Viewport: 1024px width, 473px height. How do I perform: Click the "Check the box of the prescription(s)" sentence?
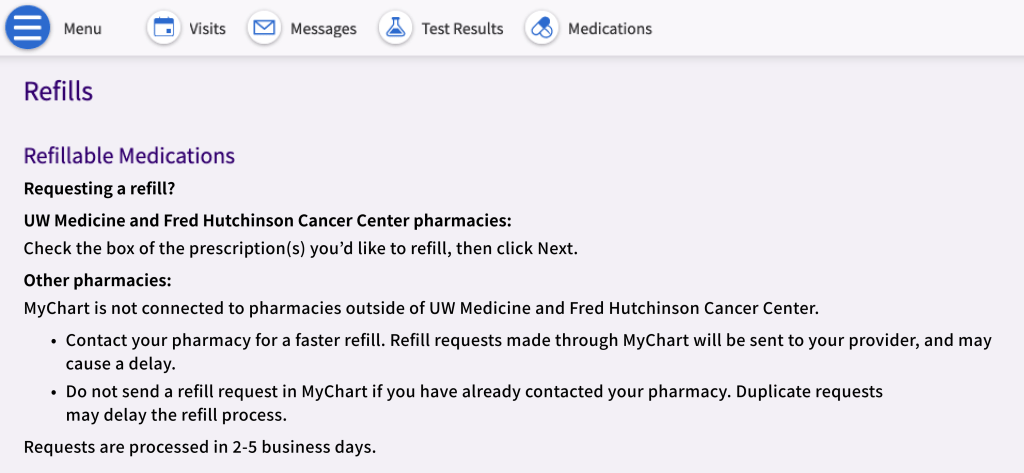(300, 248)
